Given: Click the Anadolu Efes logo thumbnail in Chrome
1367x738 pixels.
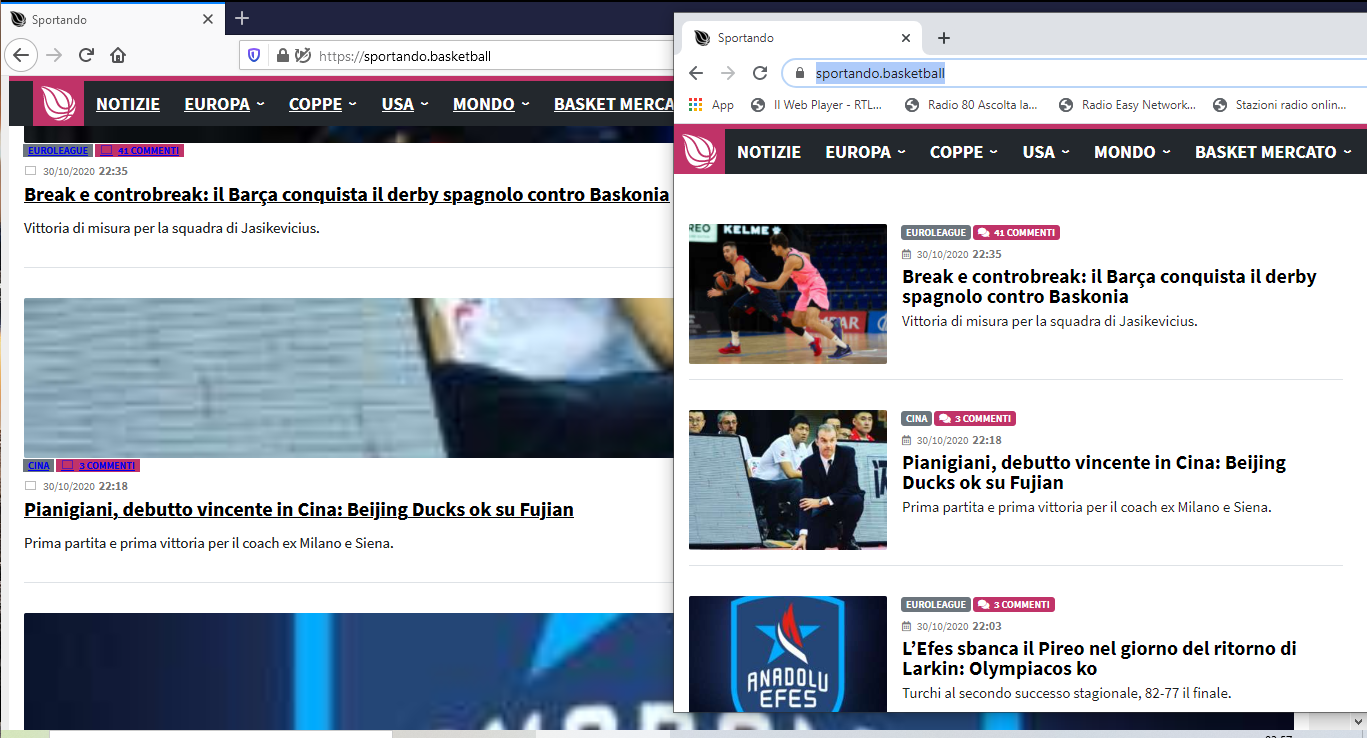Looking at the screenshot, I should click(788, 654).
